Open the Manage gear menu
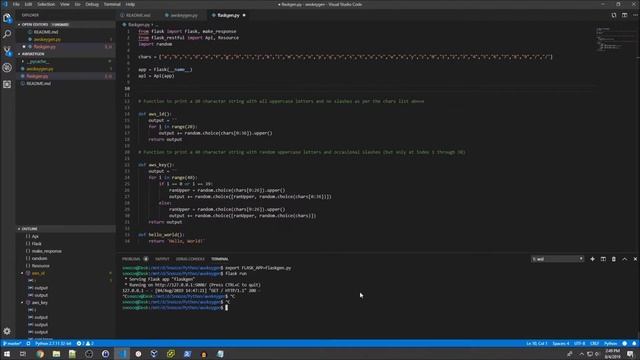640x360 pixels. [7, 331]
